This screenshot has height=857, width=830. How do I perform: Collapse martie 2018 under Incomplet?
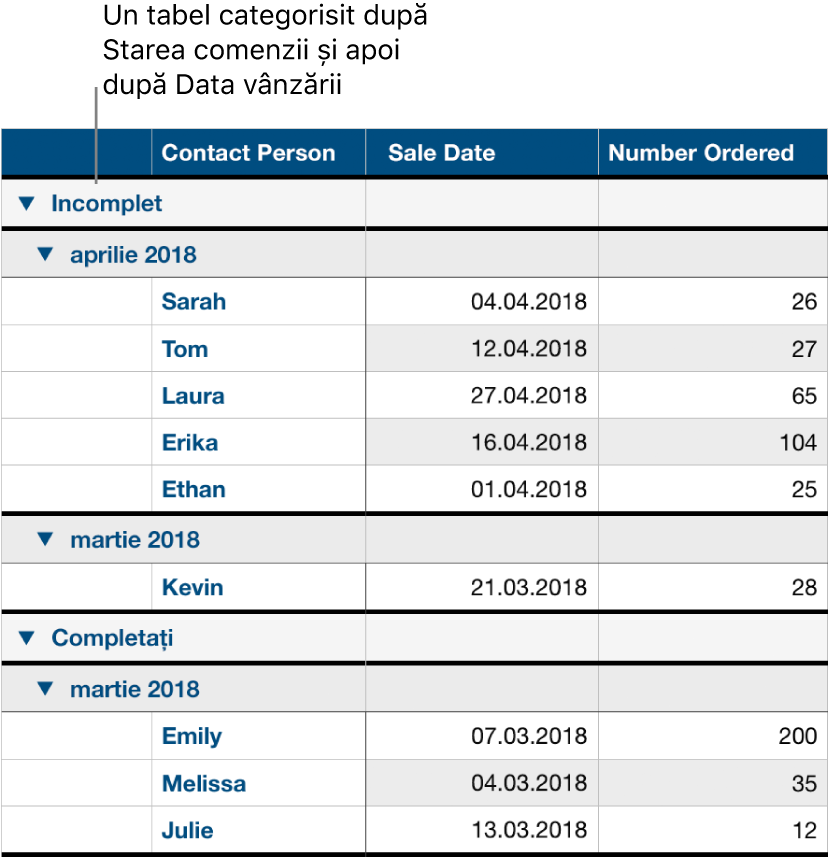tap(44, 539)
